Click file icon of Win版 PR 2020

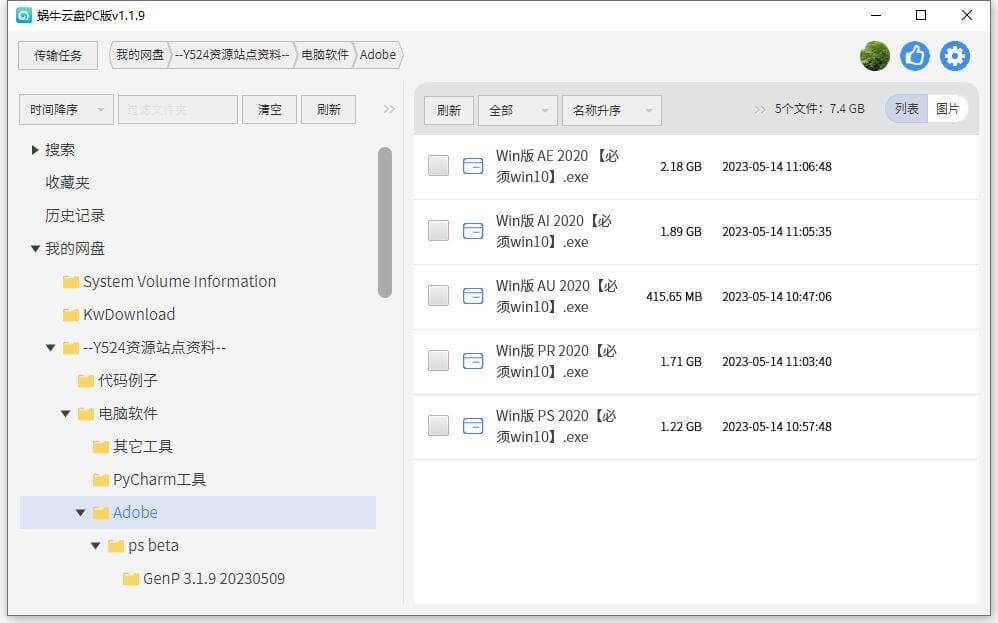point(473,361)
